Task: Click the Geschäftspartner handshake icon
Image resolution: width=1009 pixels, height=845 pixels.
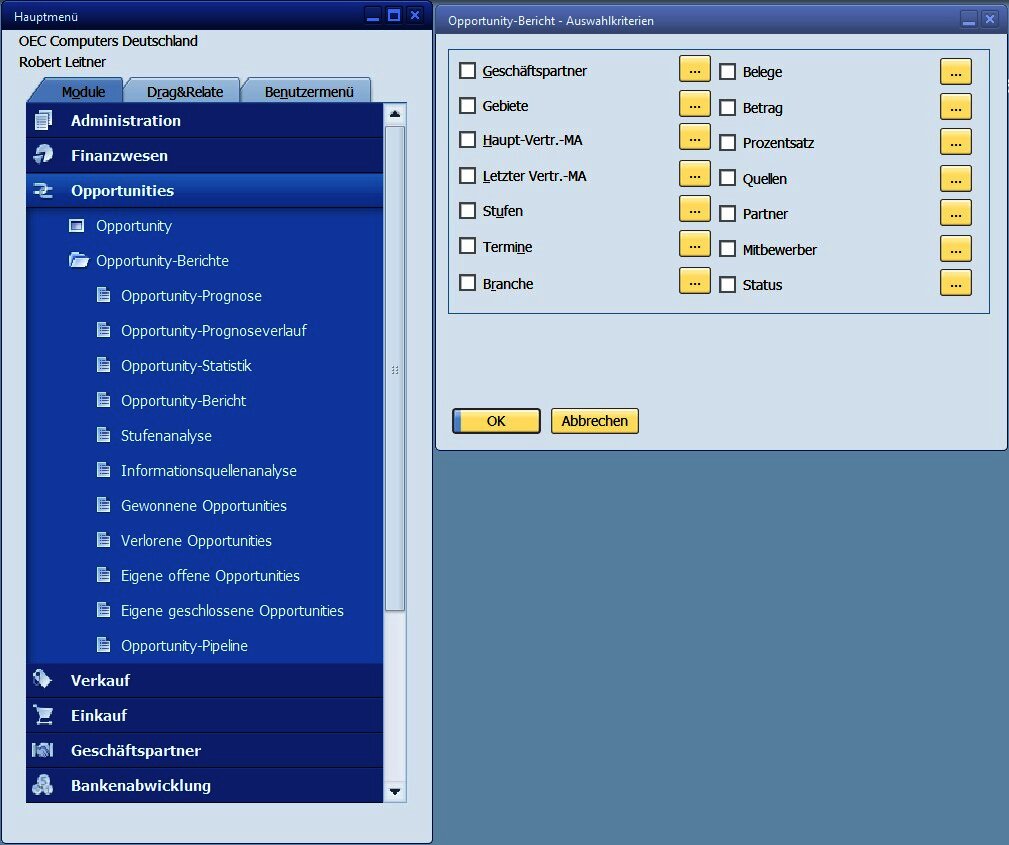Action: tap(43, 750)
